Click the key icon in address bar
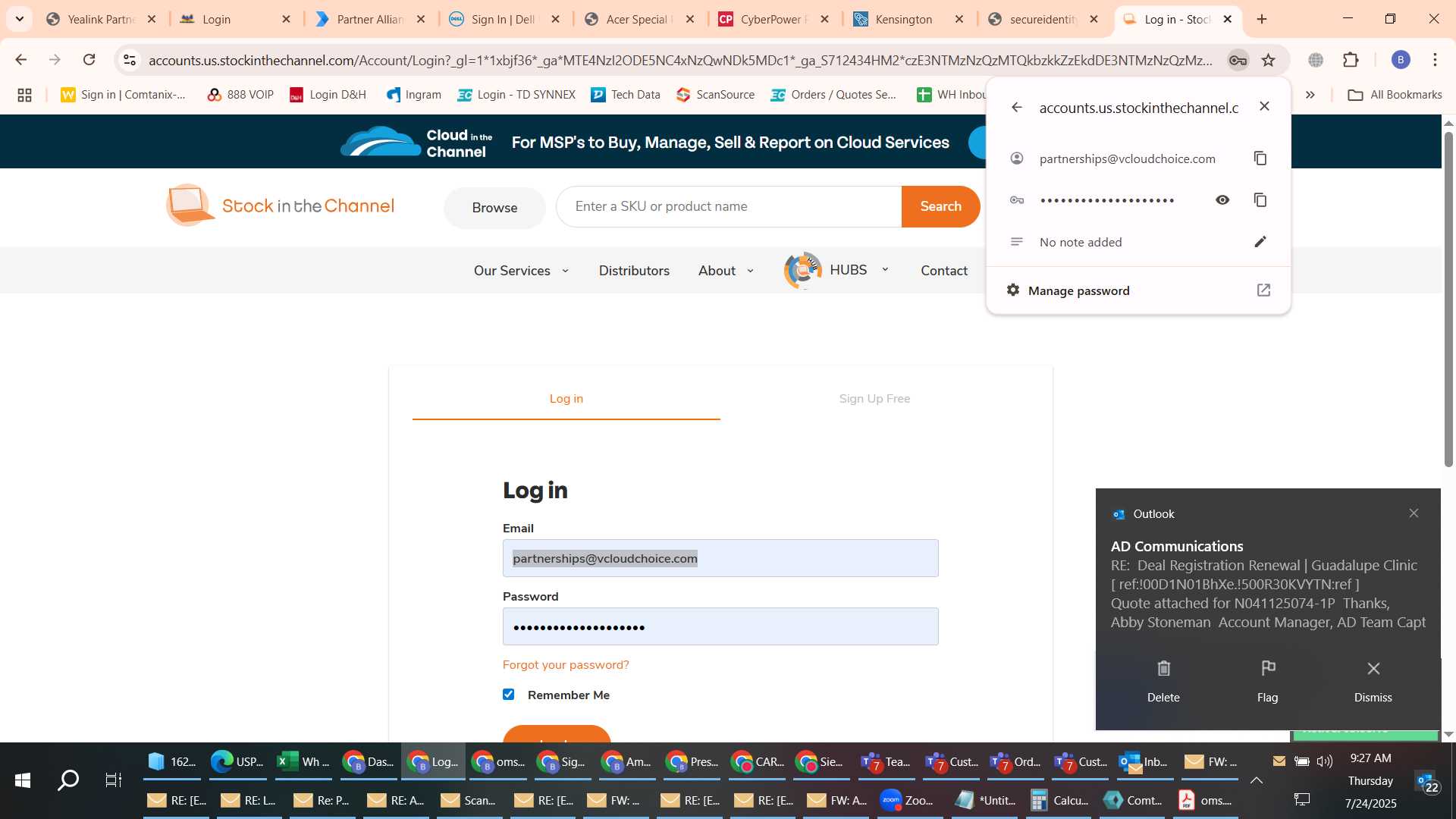Screen dimensions: 1456x819 [1238, 60]
